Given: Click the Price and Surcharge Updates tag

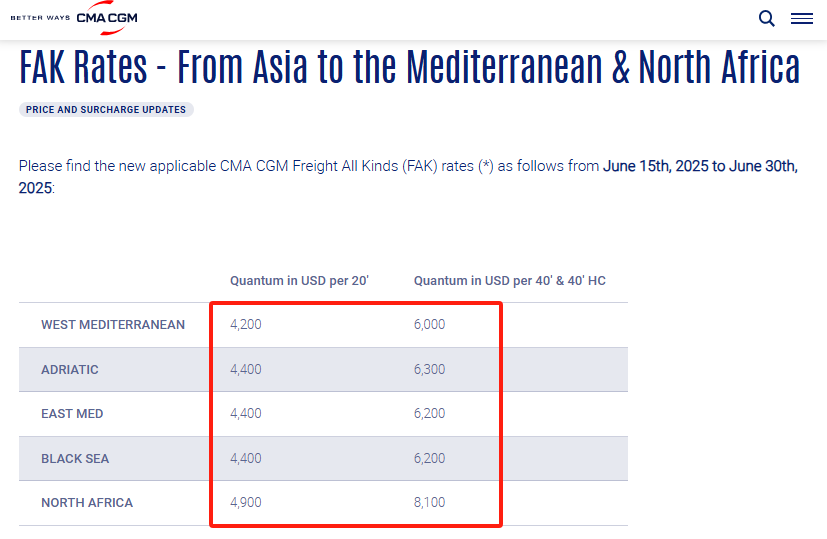Looking at the screenshot, I should pos(106,110).
